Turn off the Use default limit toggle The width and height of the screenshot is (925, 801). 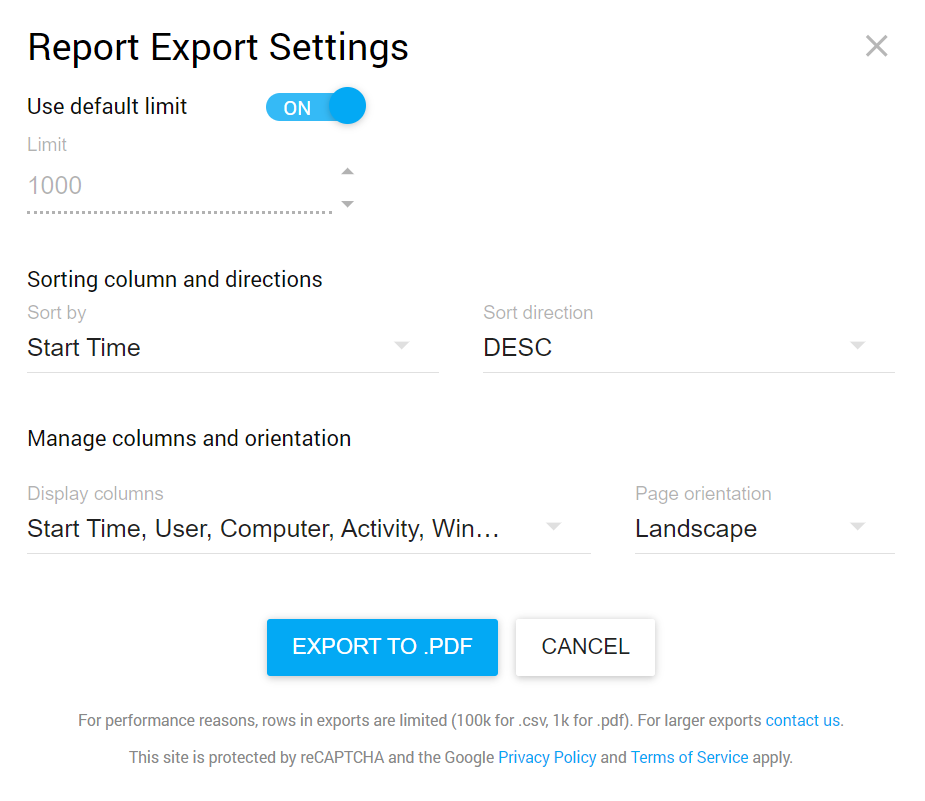[x=316, y=107]
